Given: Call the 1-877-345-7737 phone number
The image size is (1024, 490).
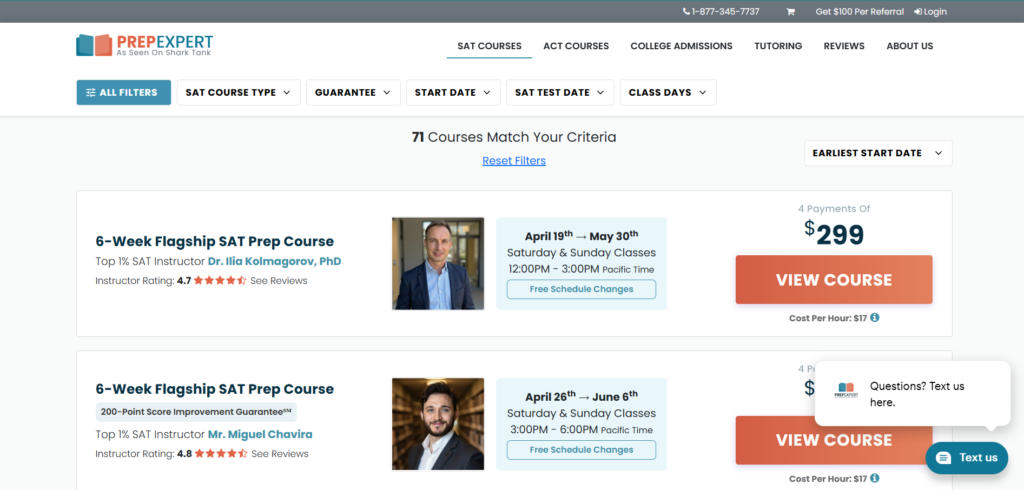Looking at the screenshot, I should click(721, 12).
